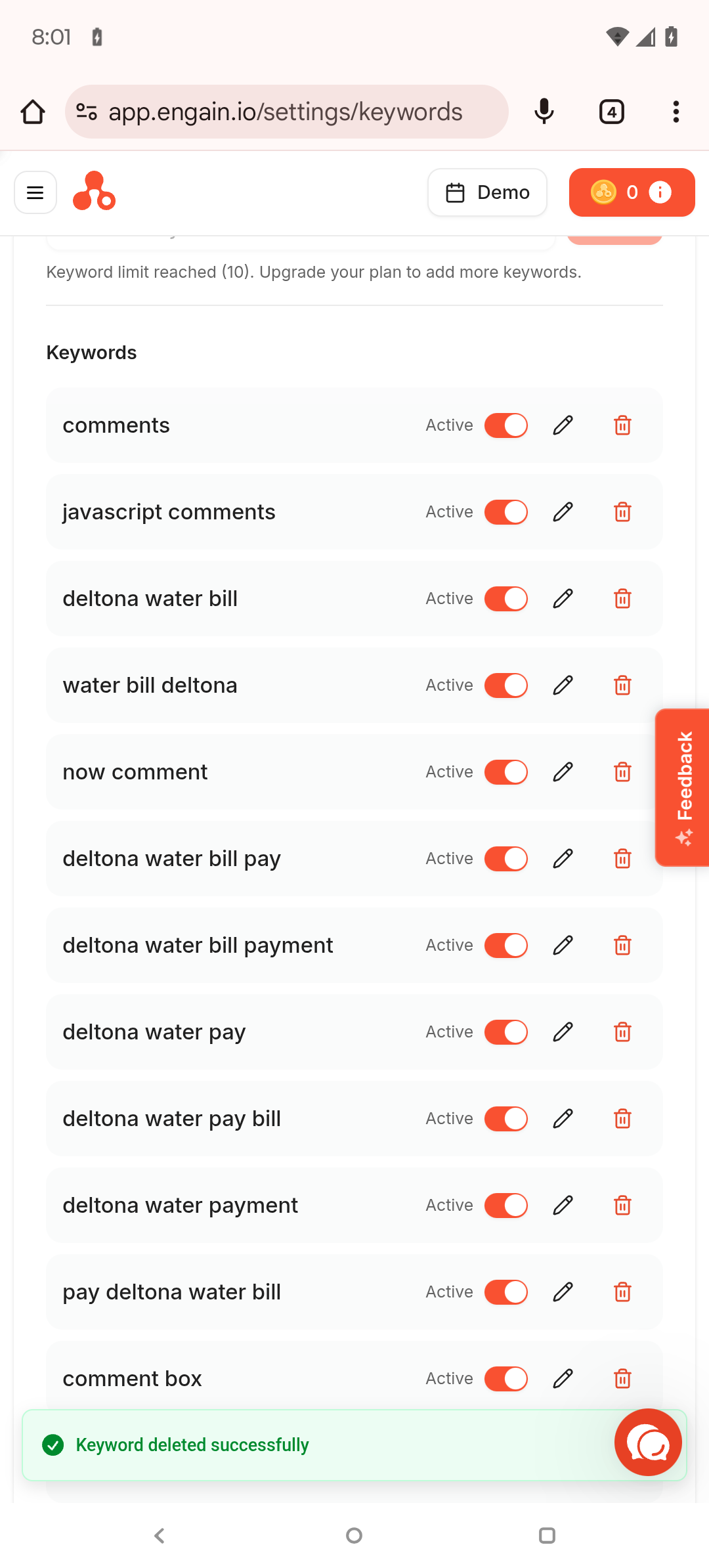The image size is (709, 1568).
Task: Open the Feedback side tab
Action: 683,787
